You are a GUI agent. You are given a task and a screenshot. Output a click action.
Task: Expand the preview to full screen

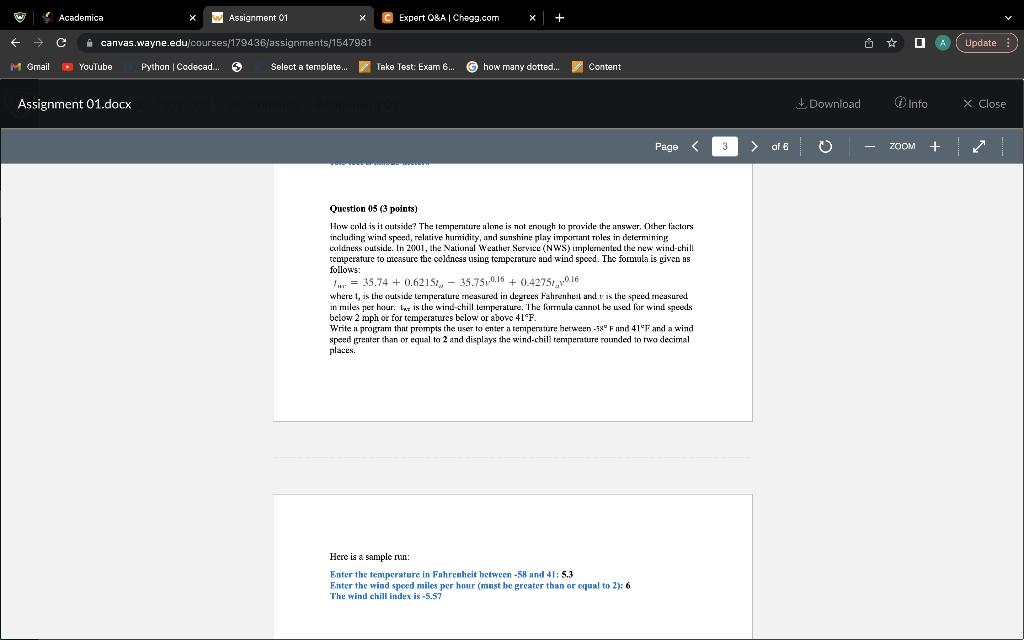[978, 146]
